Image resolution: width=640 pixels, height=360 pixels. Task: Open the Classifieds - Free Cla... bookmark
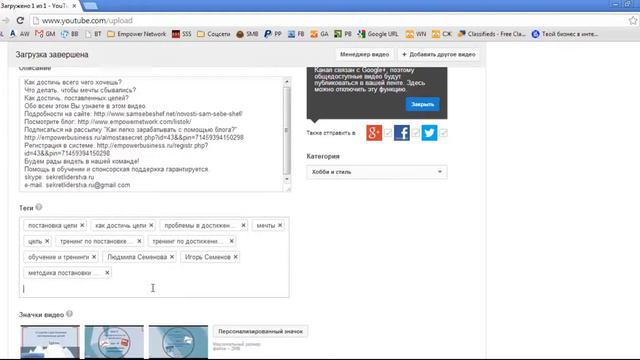pos(492,34)
